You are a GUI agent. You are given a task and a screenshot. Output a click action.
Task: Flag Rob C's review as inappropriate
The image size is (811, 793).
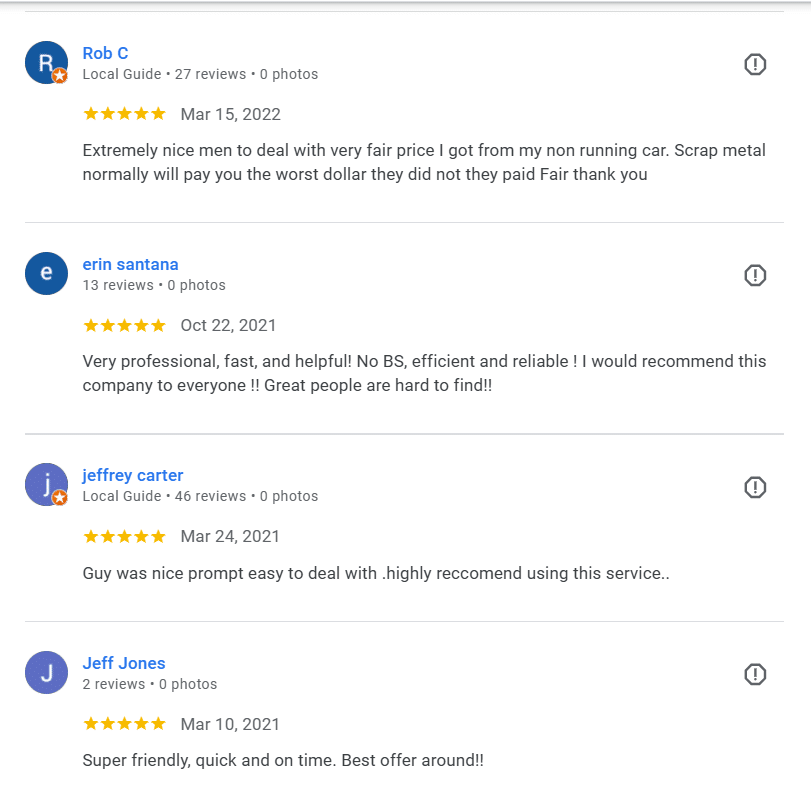[755, 65]
